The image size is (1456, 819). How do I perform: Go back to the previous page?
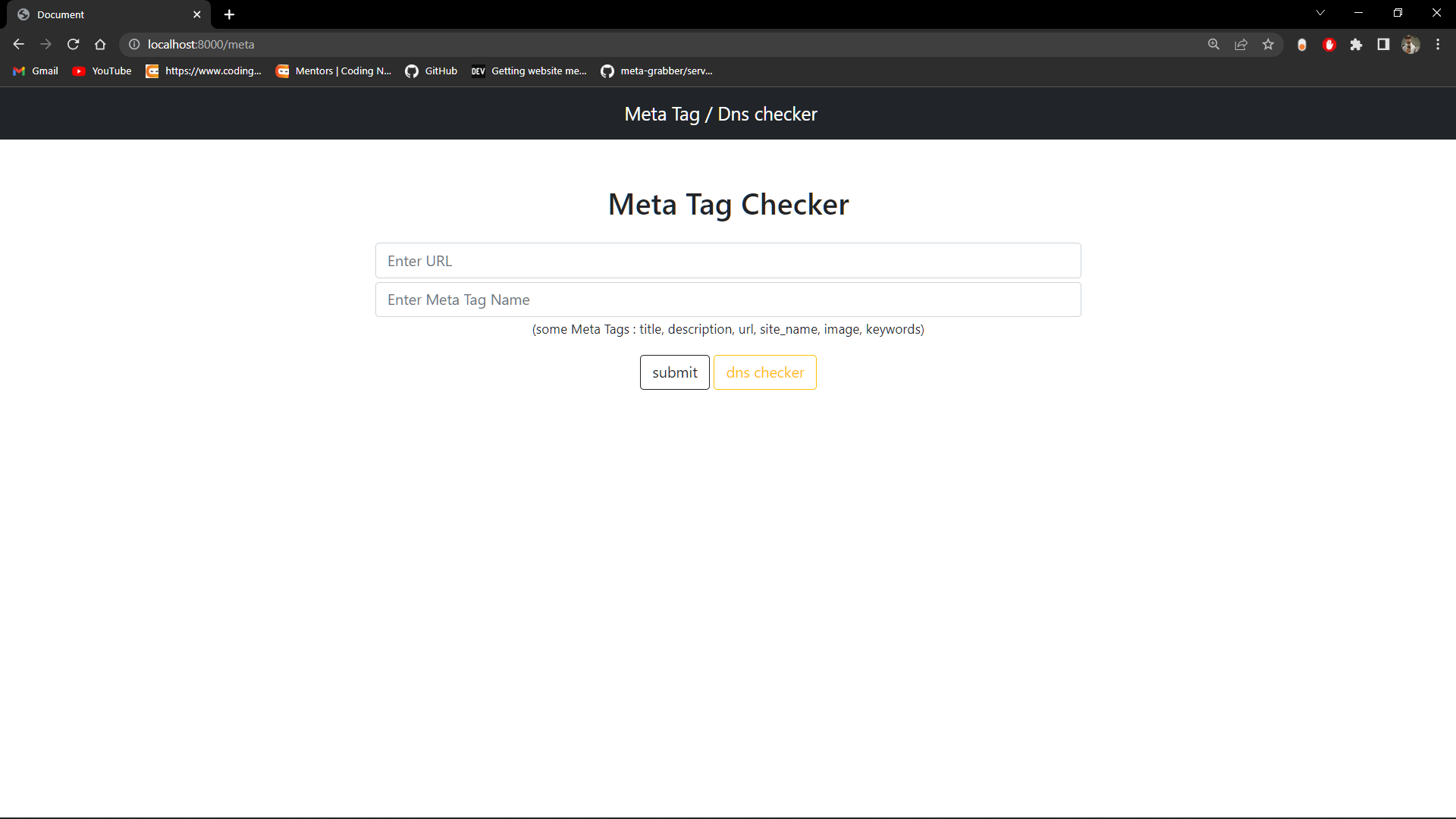click(x=18, y=44)
